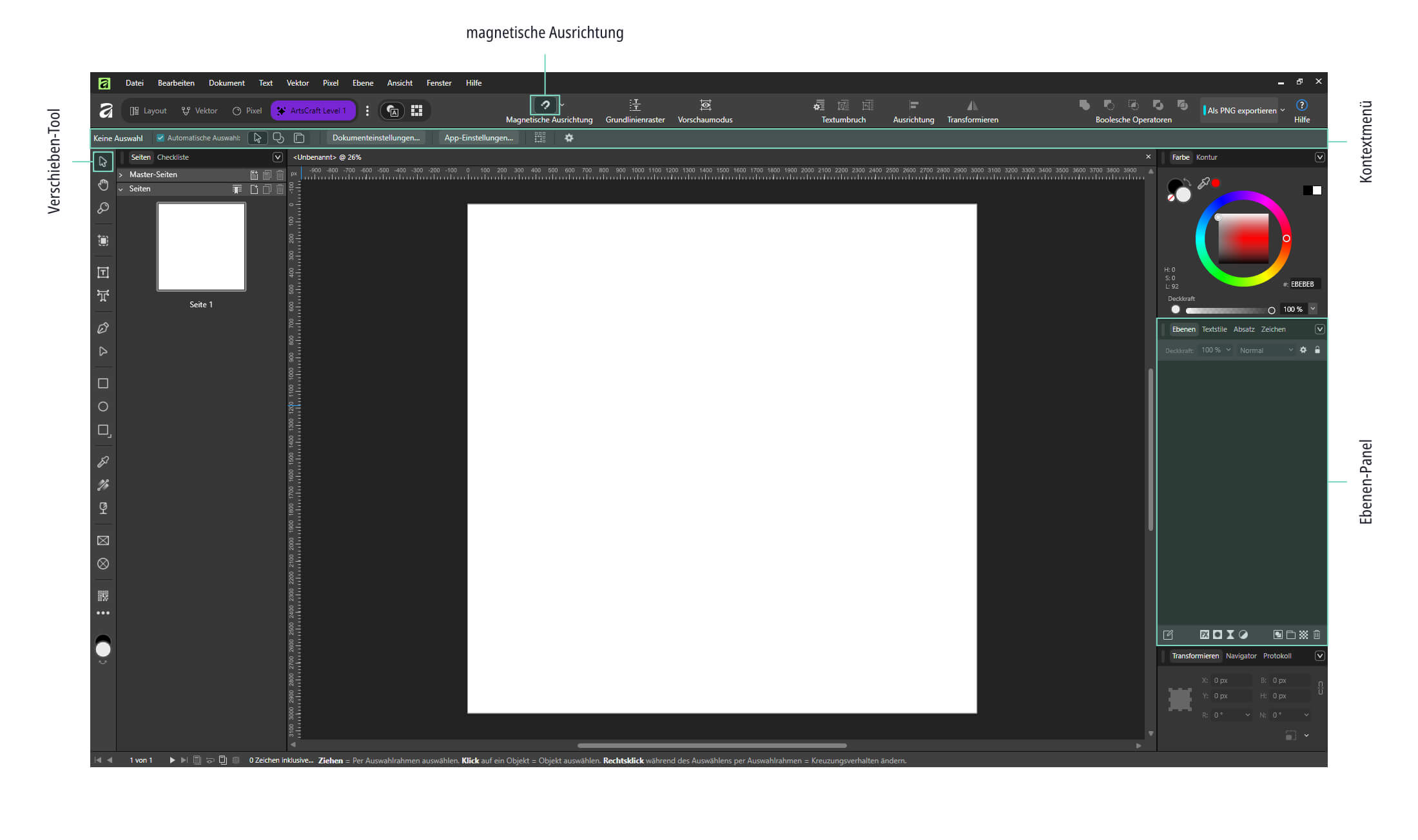The width and height of the screenshot is (1418, 840).
Task: Select the Seite 1 page thumbnail
Action: point(201,247)
